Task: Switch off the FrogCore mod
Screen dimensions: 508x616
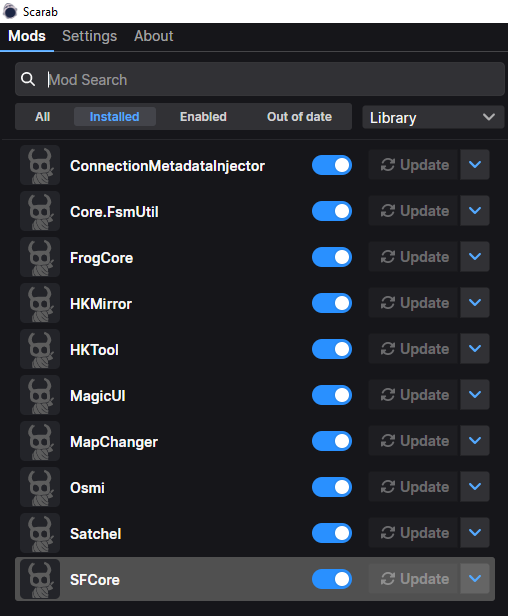Action: coord(332,257)
